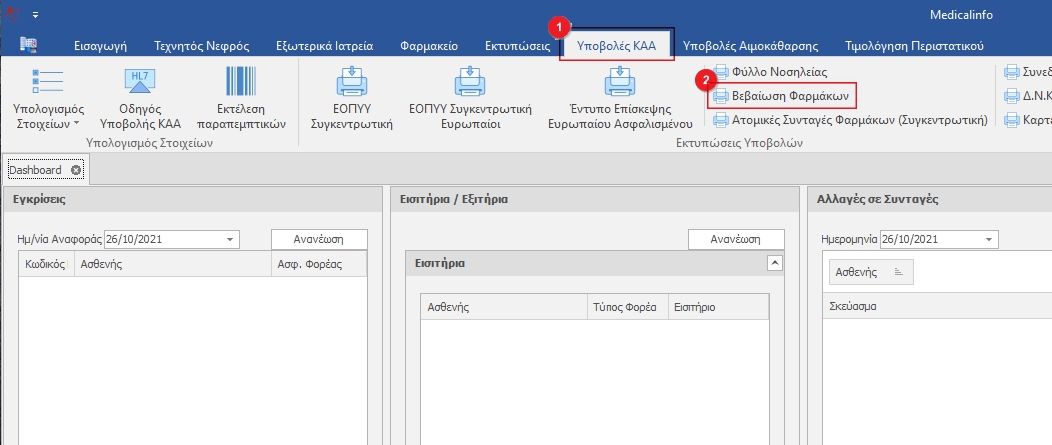The height and width of the screenshot is (445, 1052).
Task: Switch to the Φαρμακείο ribbon tab
Action: 428,45
